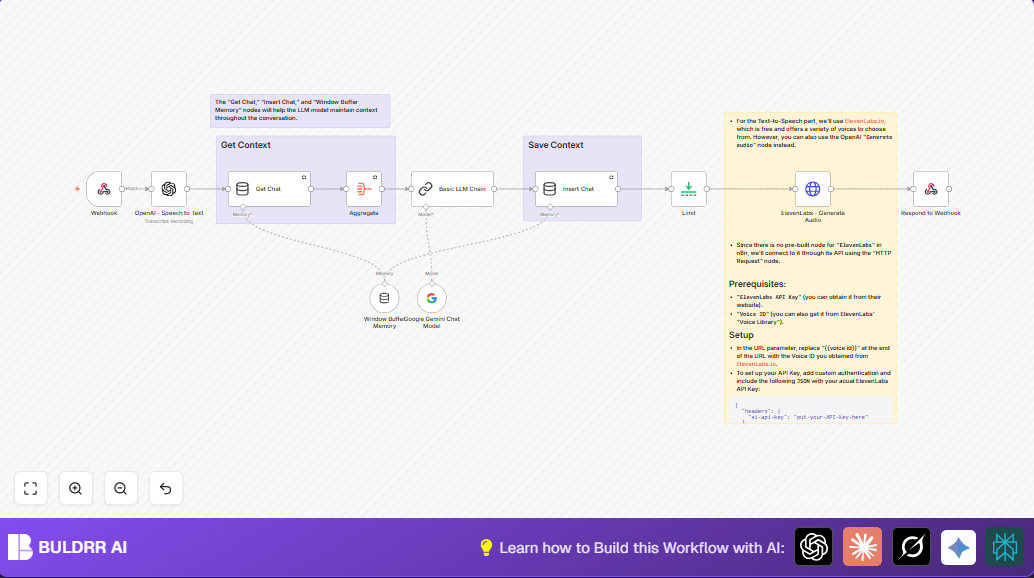Click the BULDRR AI logo
Screen dimensions: 1034x578
click(x=67, y=547)
